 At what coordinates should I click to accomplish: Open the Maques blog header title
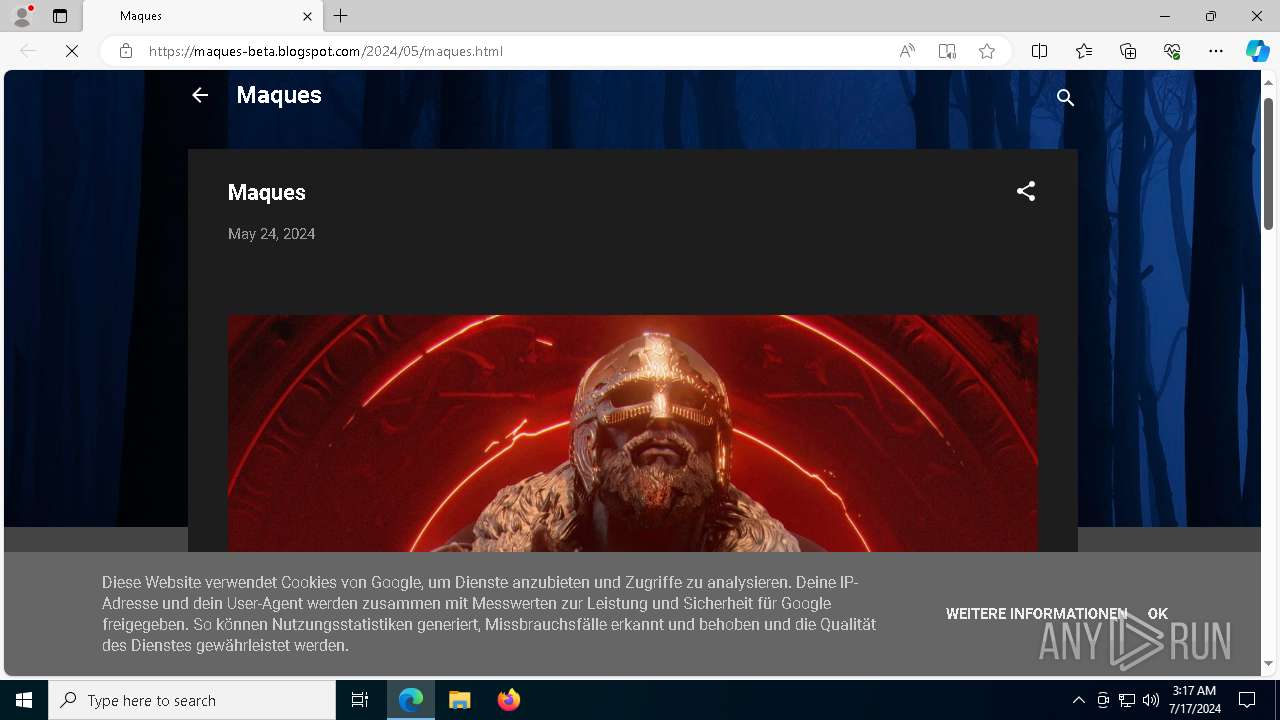coord(279,95)
